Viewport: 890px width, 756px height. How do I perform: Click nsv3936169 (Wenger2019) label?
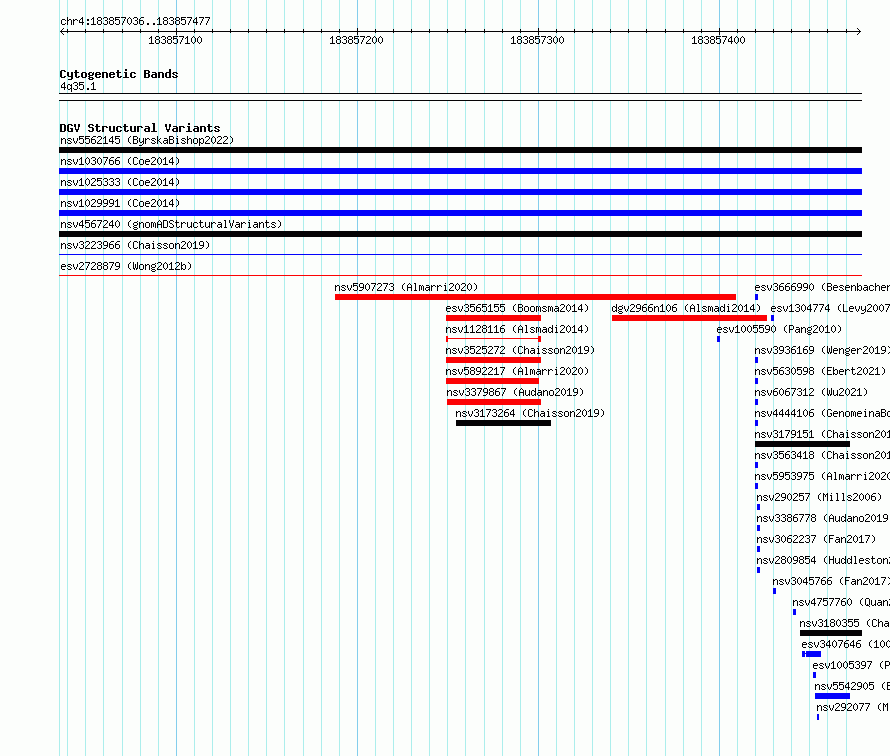tap(822, 350)
